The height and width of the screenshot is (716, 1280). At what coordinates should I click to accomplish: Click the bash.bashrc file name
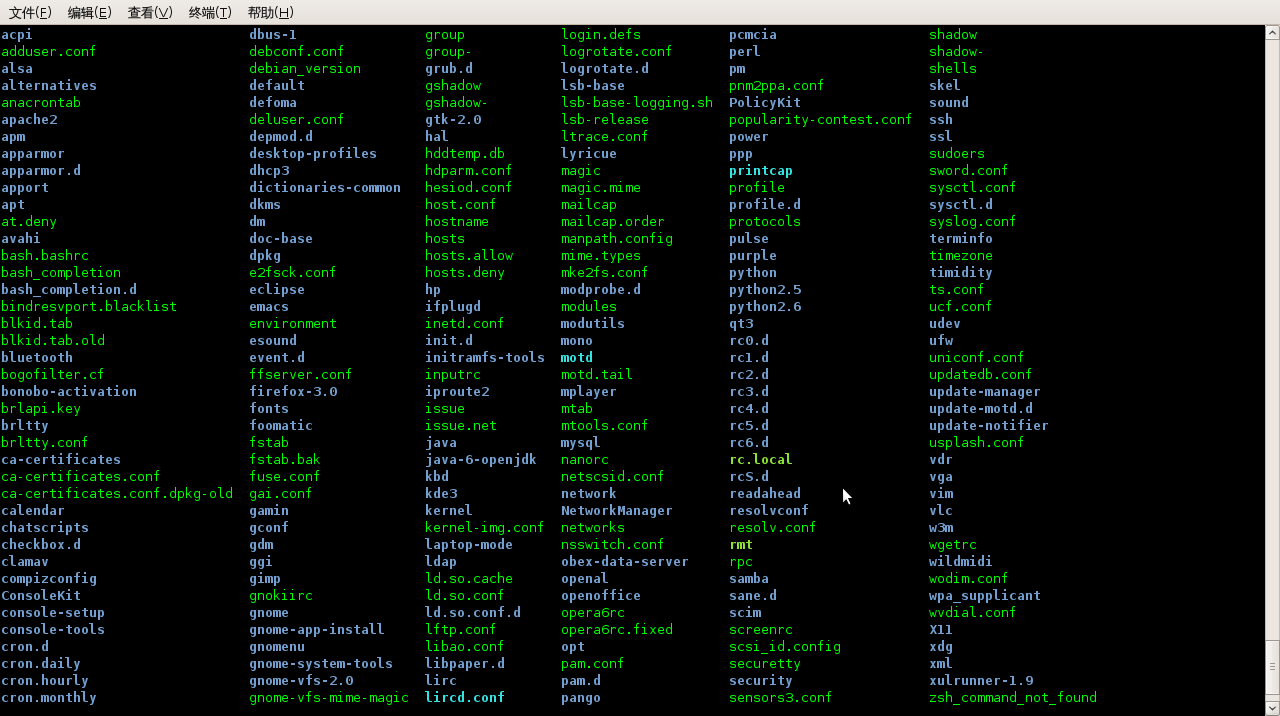45,255
